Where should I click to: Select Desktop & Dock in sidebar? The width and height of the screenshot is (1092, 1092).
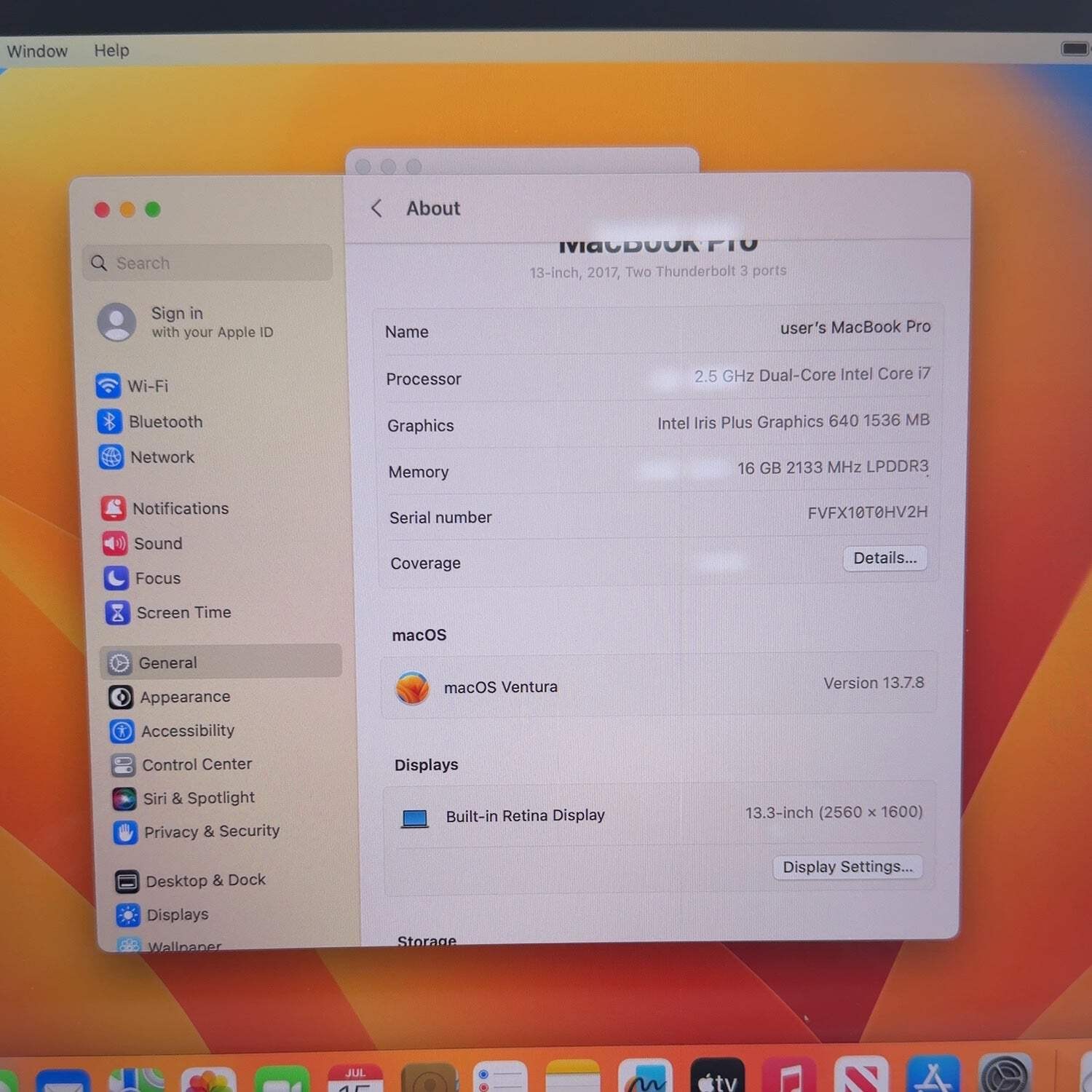click(191, 881)
